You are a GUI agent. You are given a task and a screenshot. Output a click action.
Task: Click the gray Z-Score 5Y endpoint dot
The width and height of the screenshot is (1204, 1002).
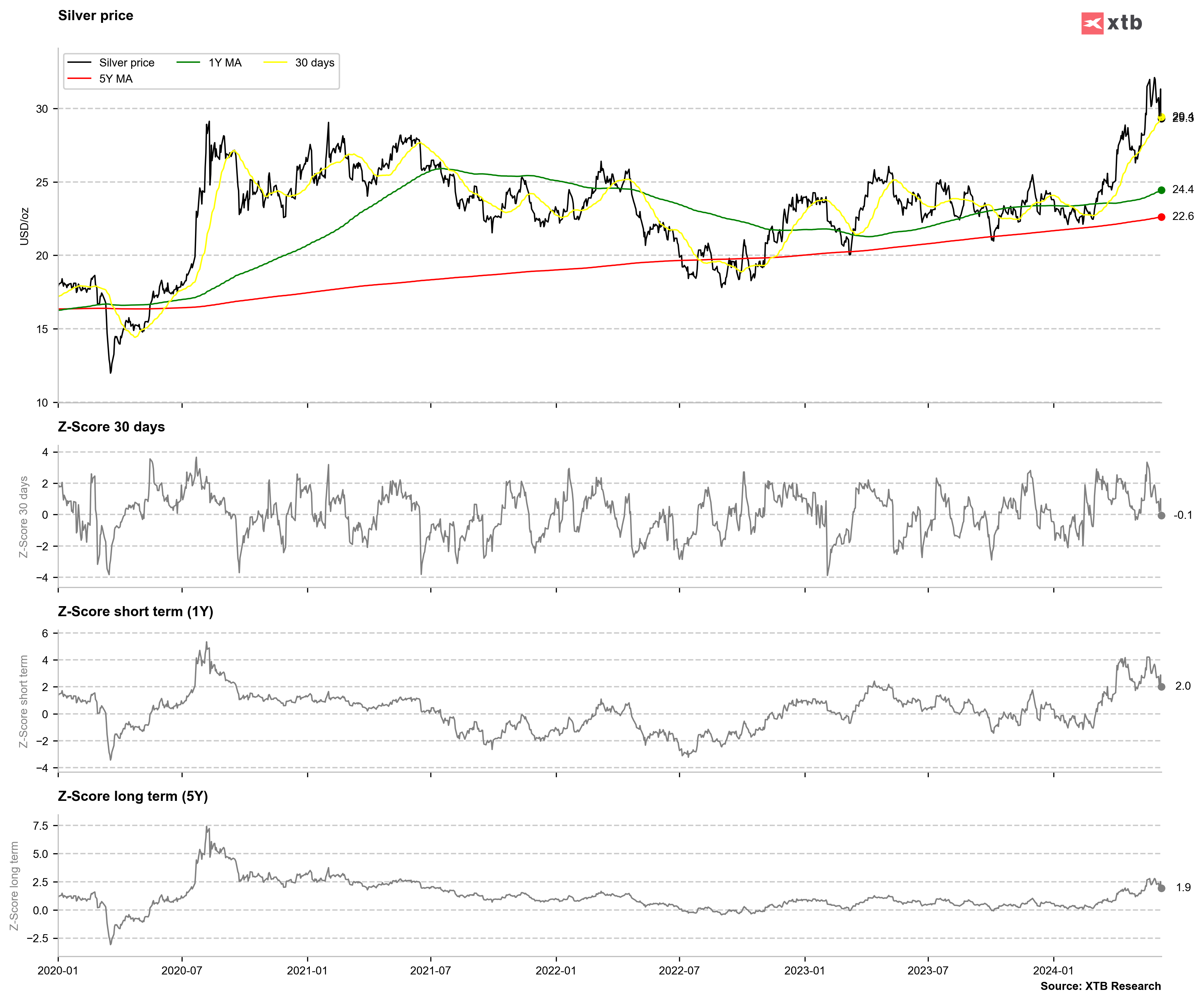coord(1161,889)
